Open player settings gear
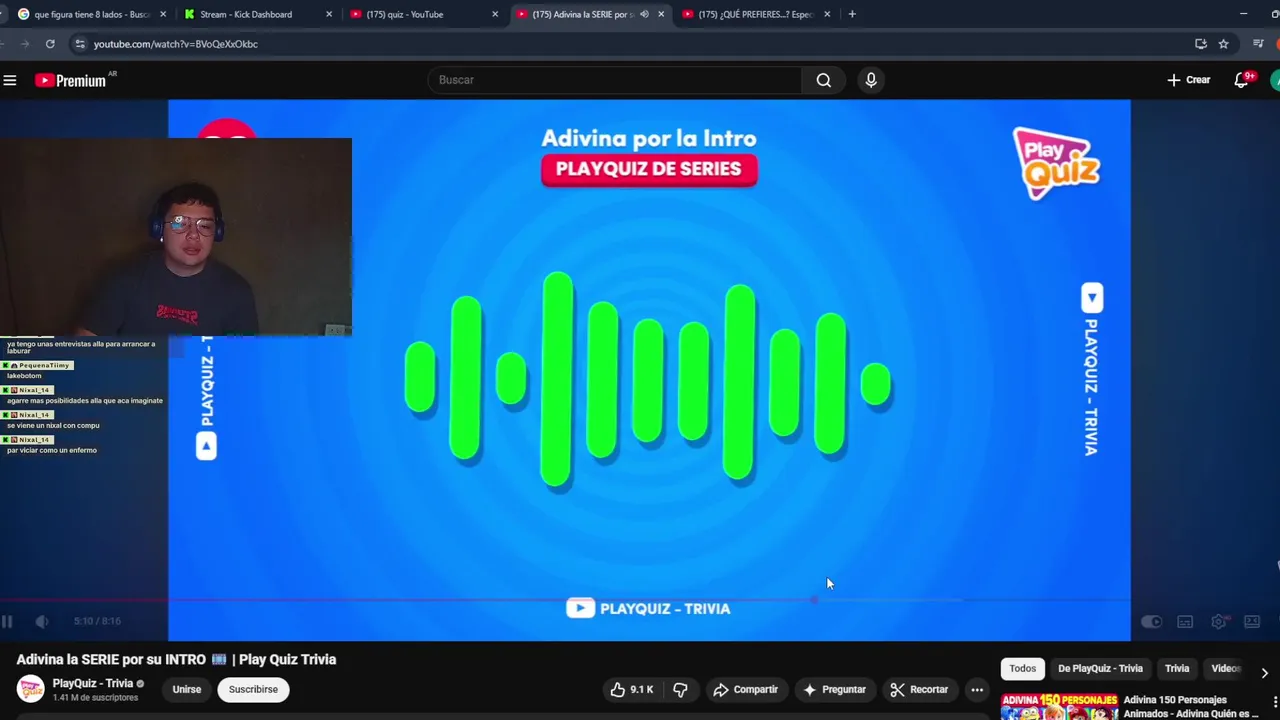Viewport: 1280px width, 720px height. [x=1218, y=621]
